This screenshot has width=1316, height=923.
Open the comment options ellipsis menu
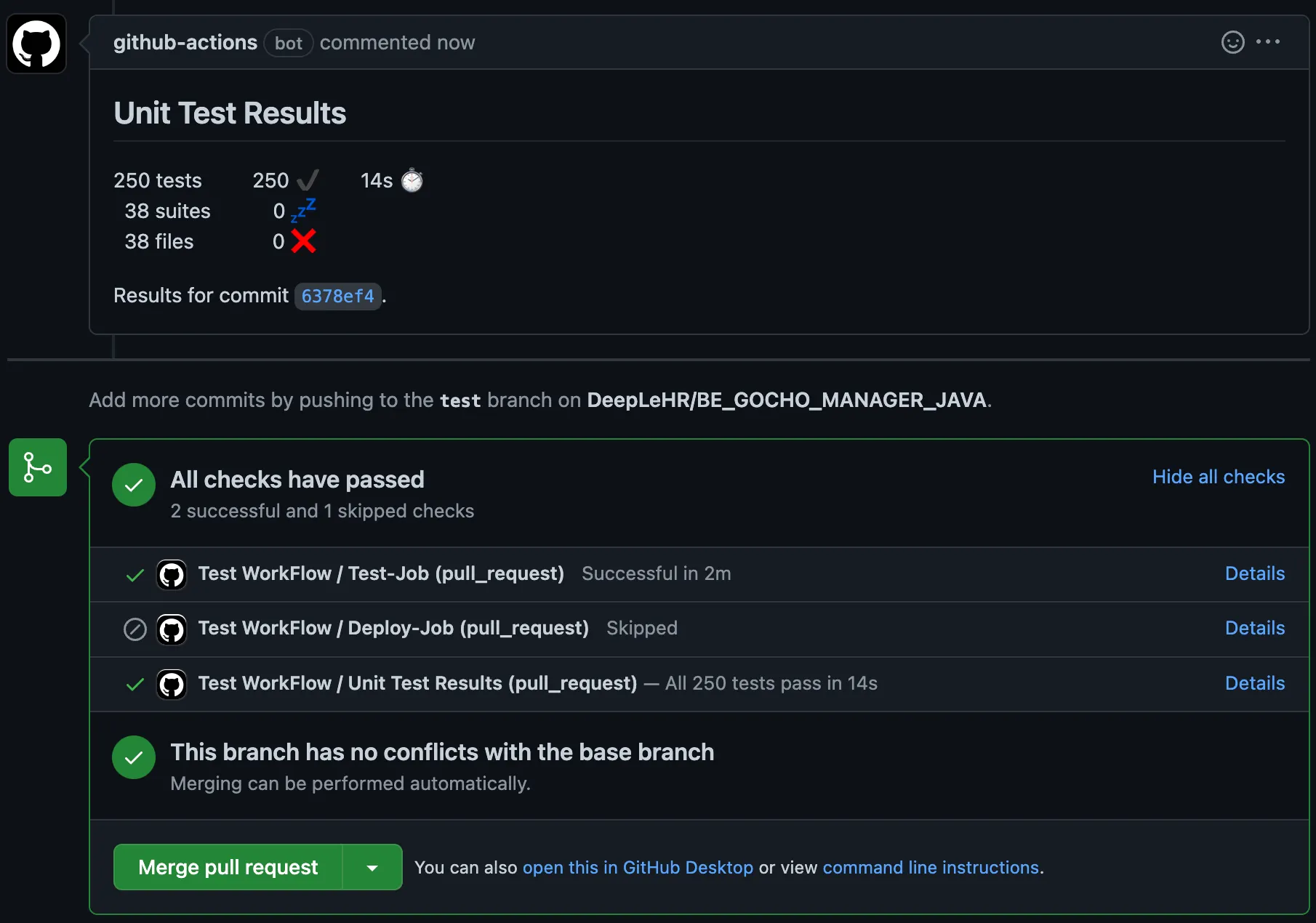point(1268,42)
